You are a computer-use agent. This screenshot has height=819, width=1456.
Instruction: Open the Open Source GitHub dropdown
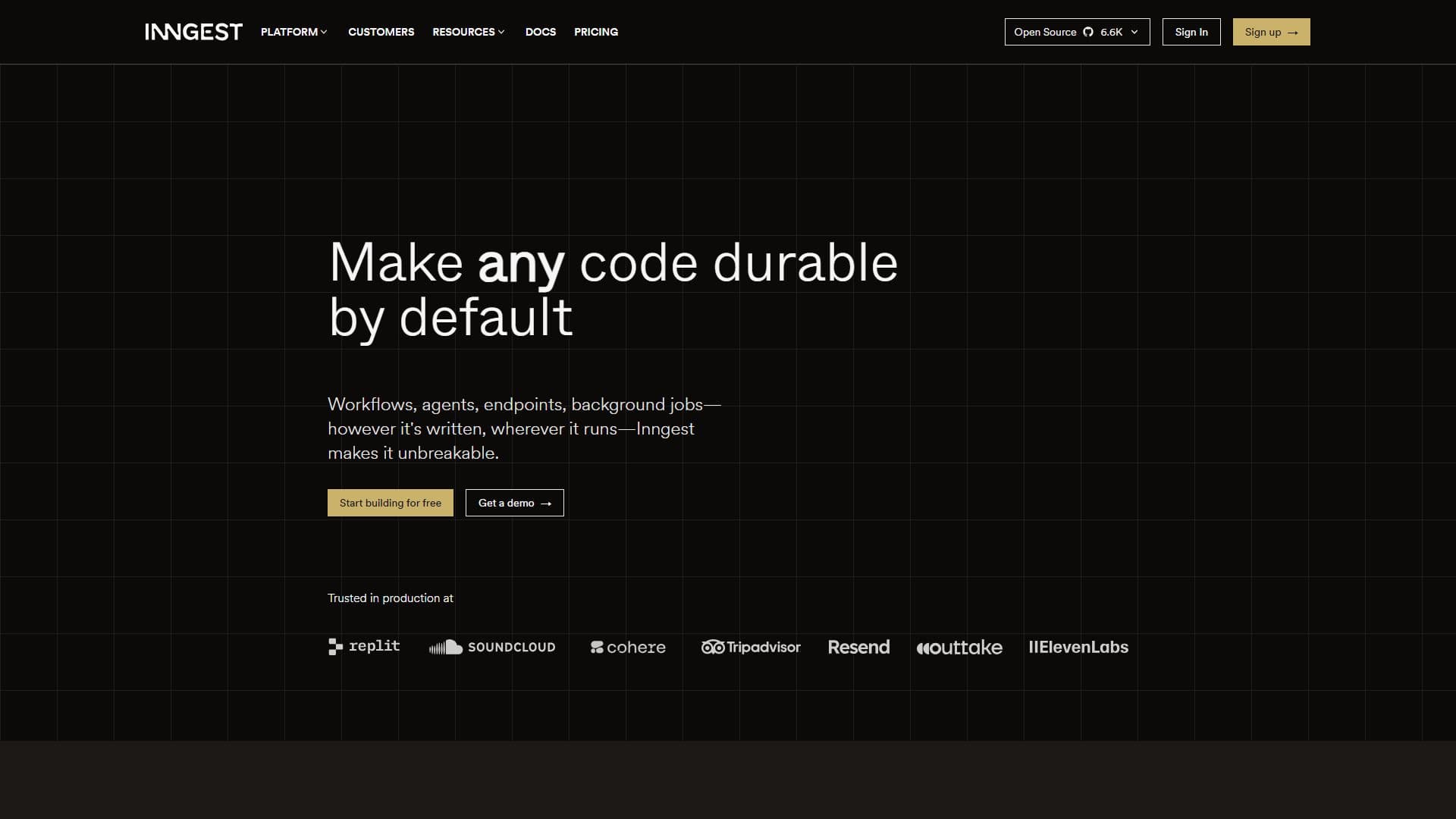pyautogui.click(x=1077, y=32)
